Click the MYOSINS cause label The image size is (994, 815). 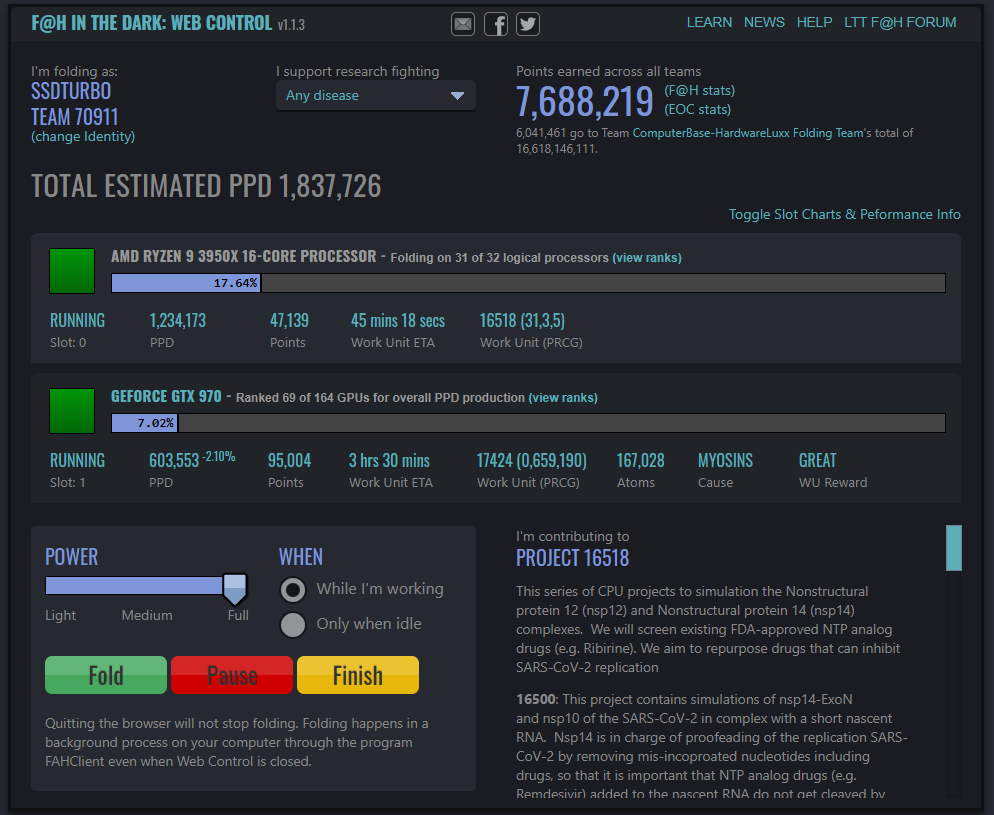pyautogui.click(x=725, y=461)
